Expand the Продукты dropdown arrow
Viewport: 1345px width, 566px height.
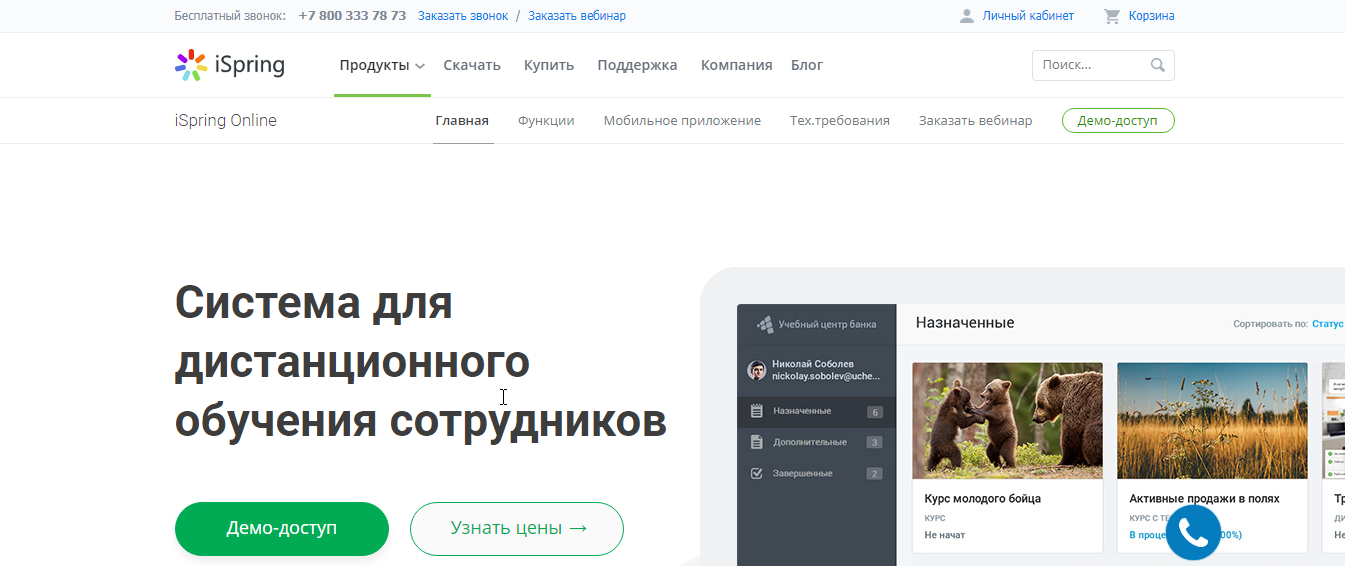[x=420, y=66]
